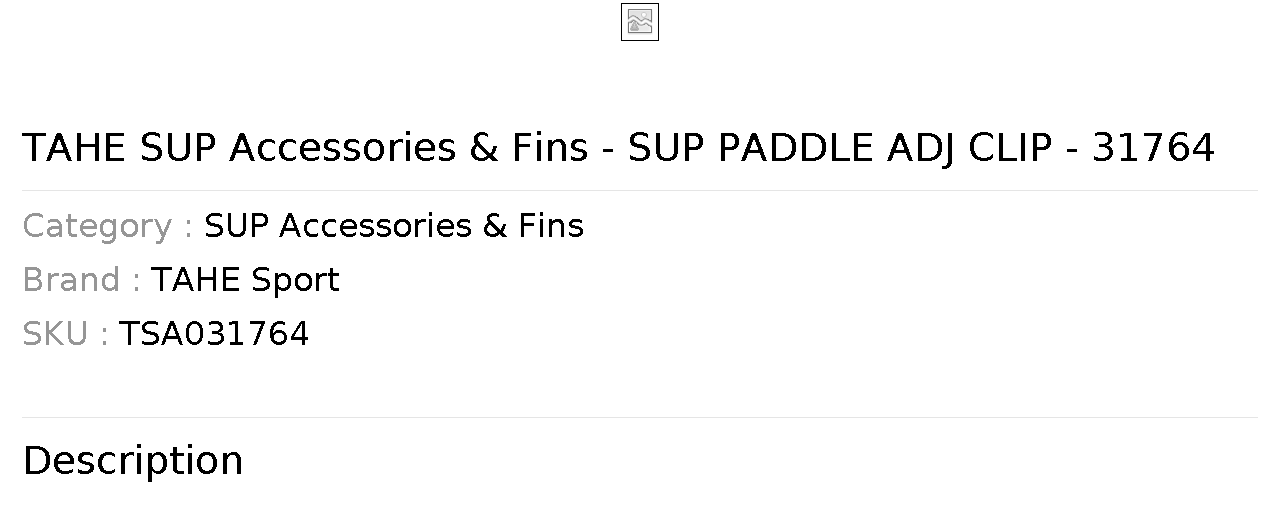This screenshot has height=506, width=1280.
Task: Click the word ADJ in the title
Action: coord(920,148)
